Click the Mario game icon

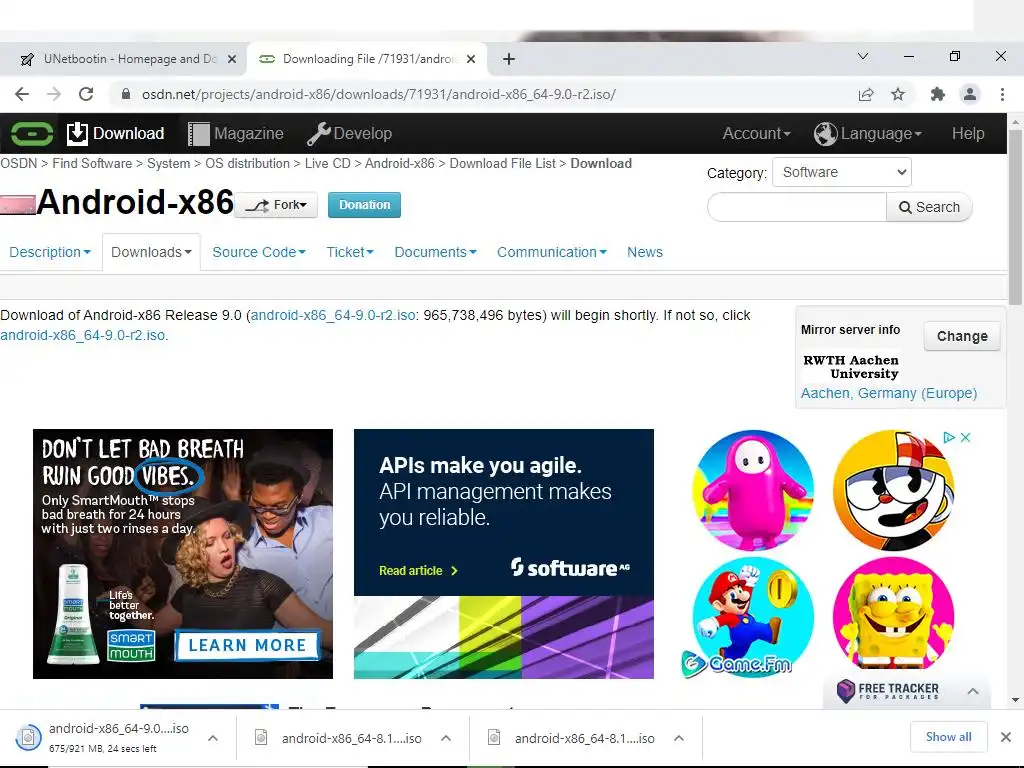click(753, 616)
